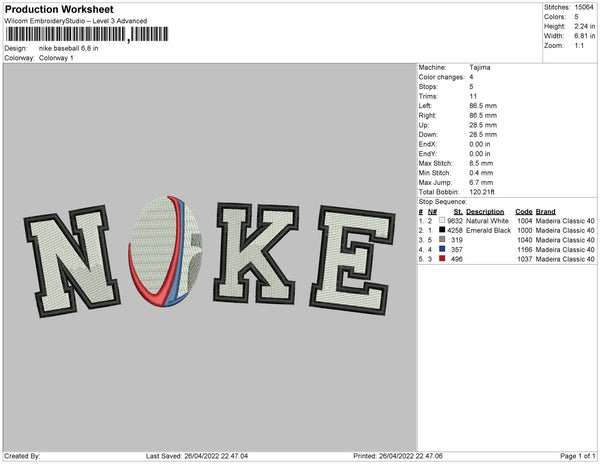
Task: Click the 'Description' column header
Action: pos(485,212)
